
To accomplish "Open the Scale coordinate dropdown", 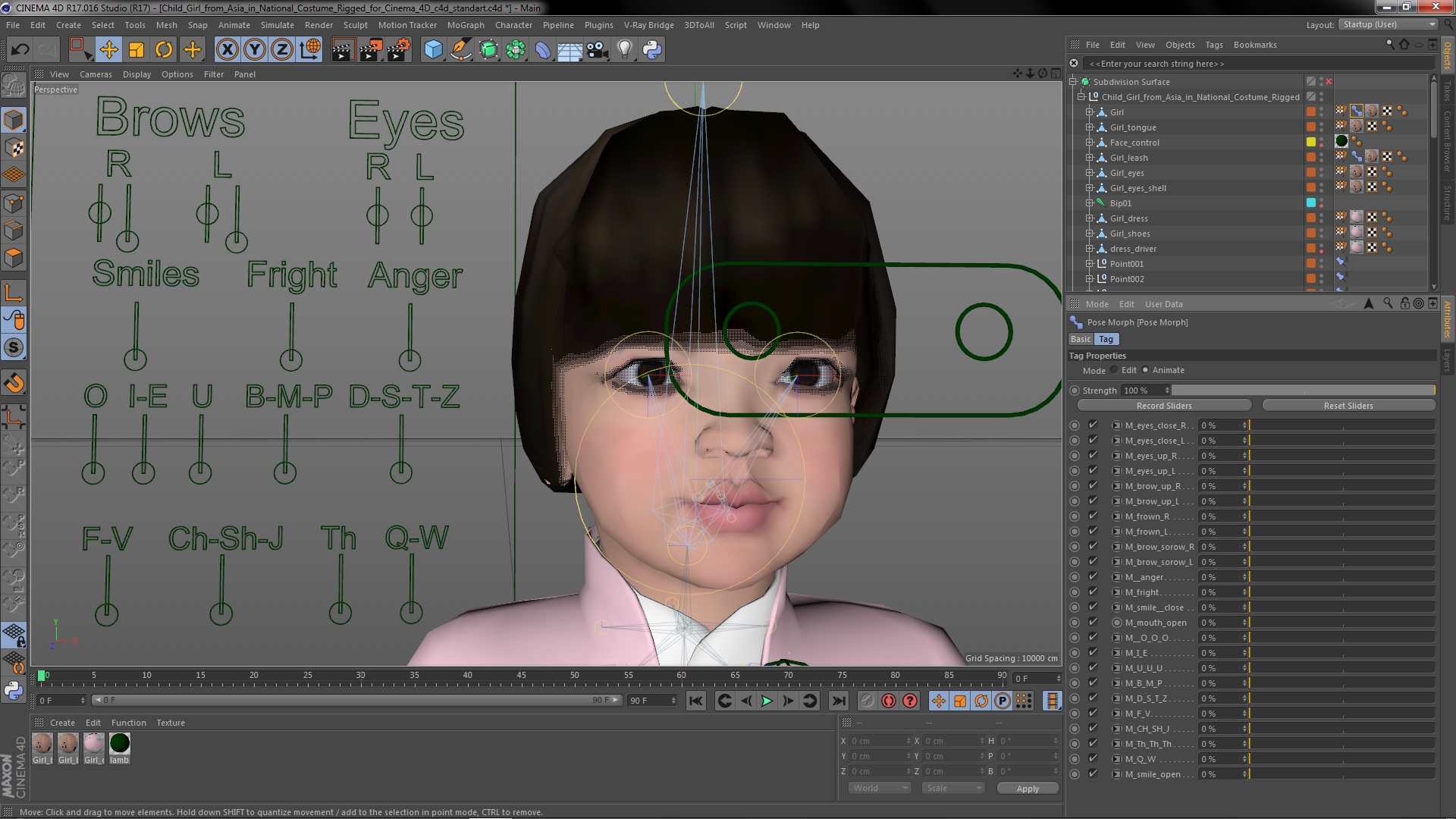I will click(952, 789).
